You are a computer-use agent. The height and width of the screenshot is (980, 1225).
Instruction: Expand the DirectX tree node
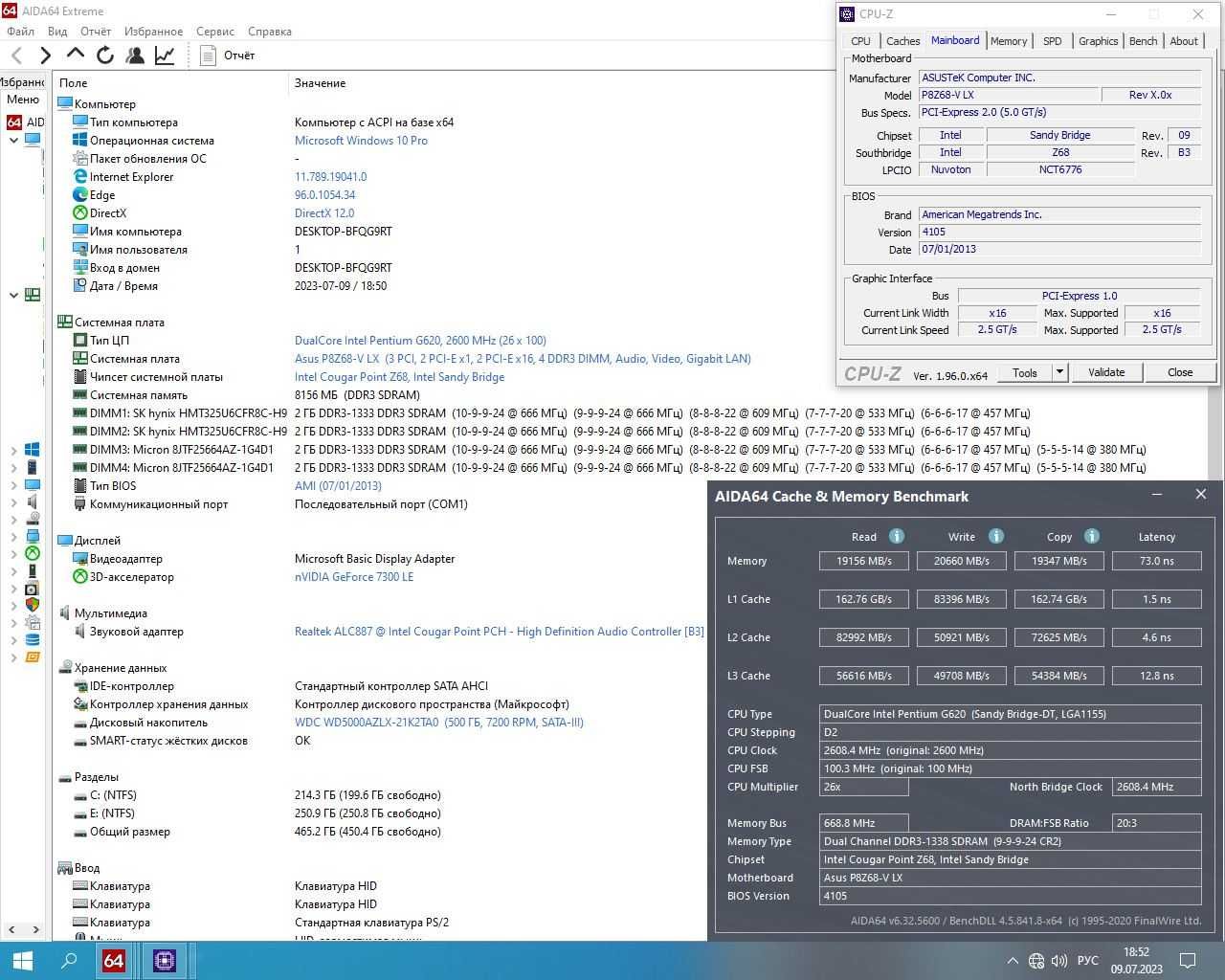coord(13,554)
